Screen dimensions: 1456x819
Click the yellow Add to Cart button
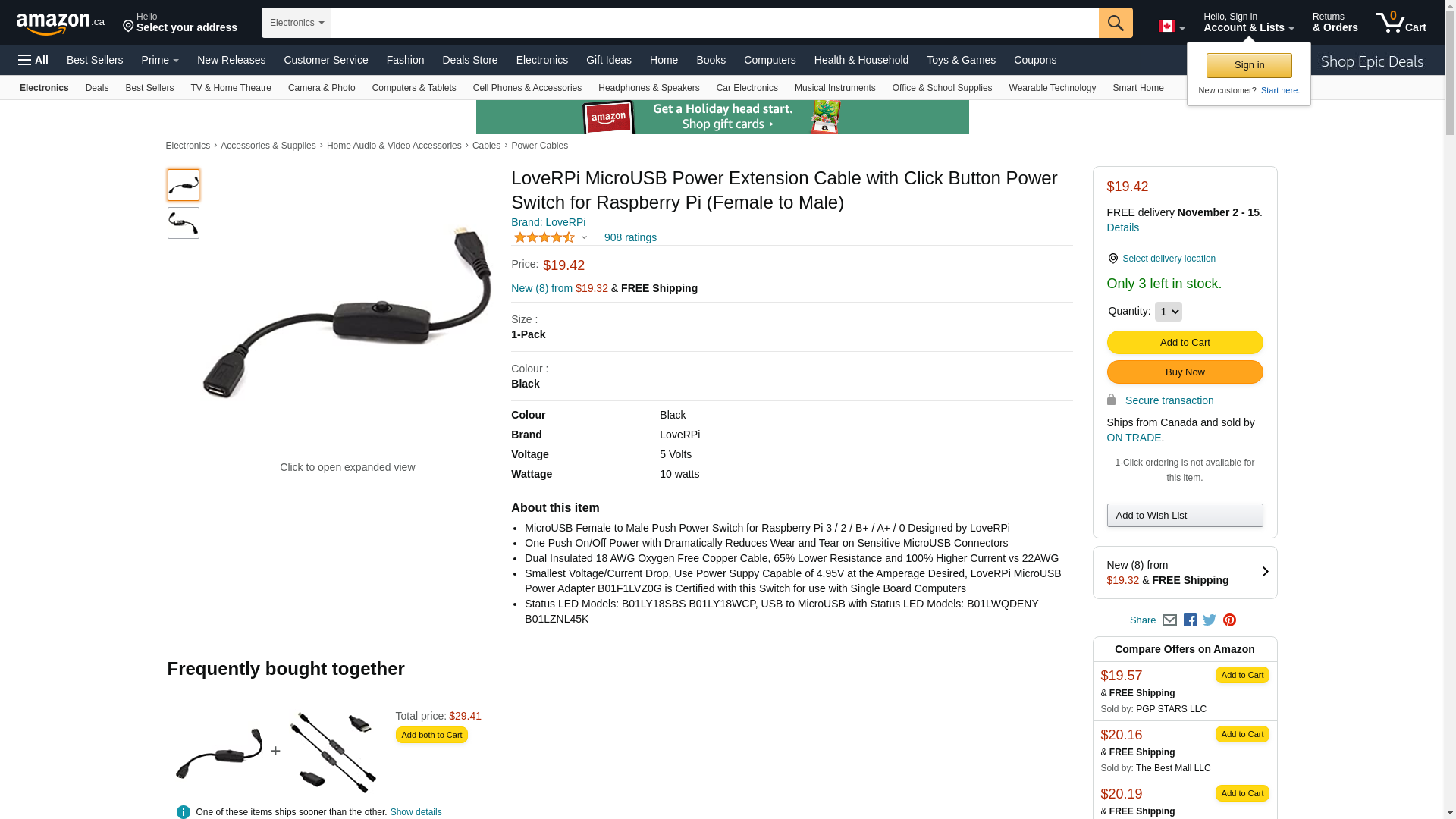tap(1185, 343)
